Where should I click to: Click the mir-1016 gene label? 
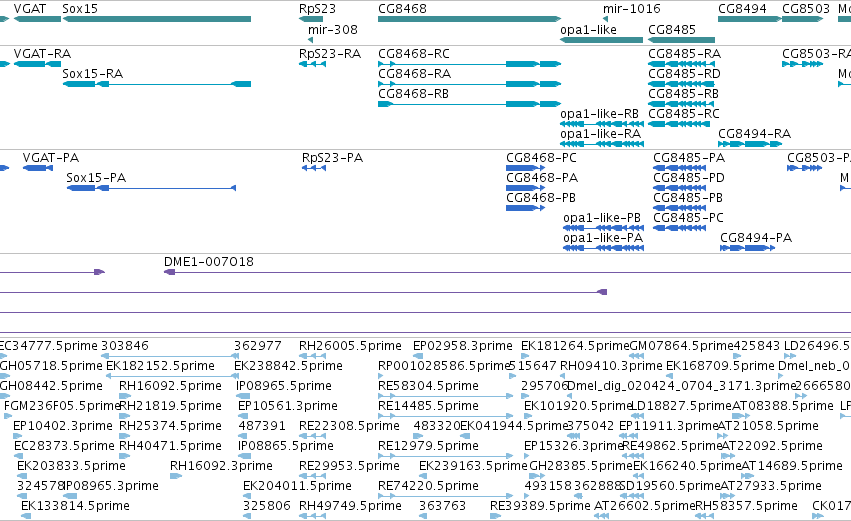632,9
